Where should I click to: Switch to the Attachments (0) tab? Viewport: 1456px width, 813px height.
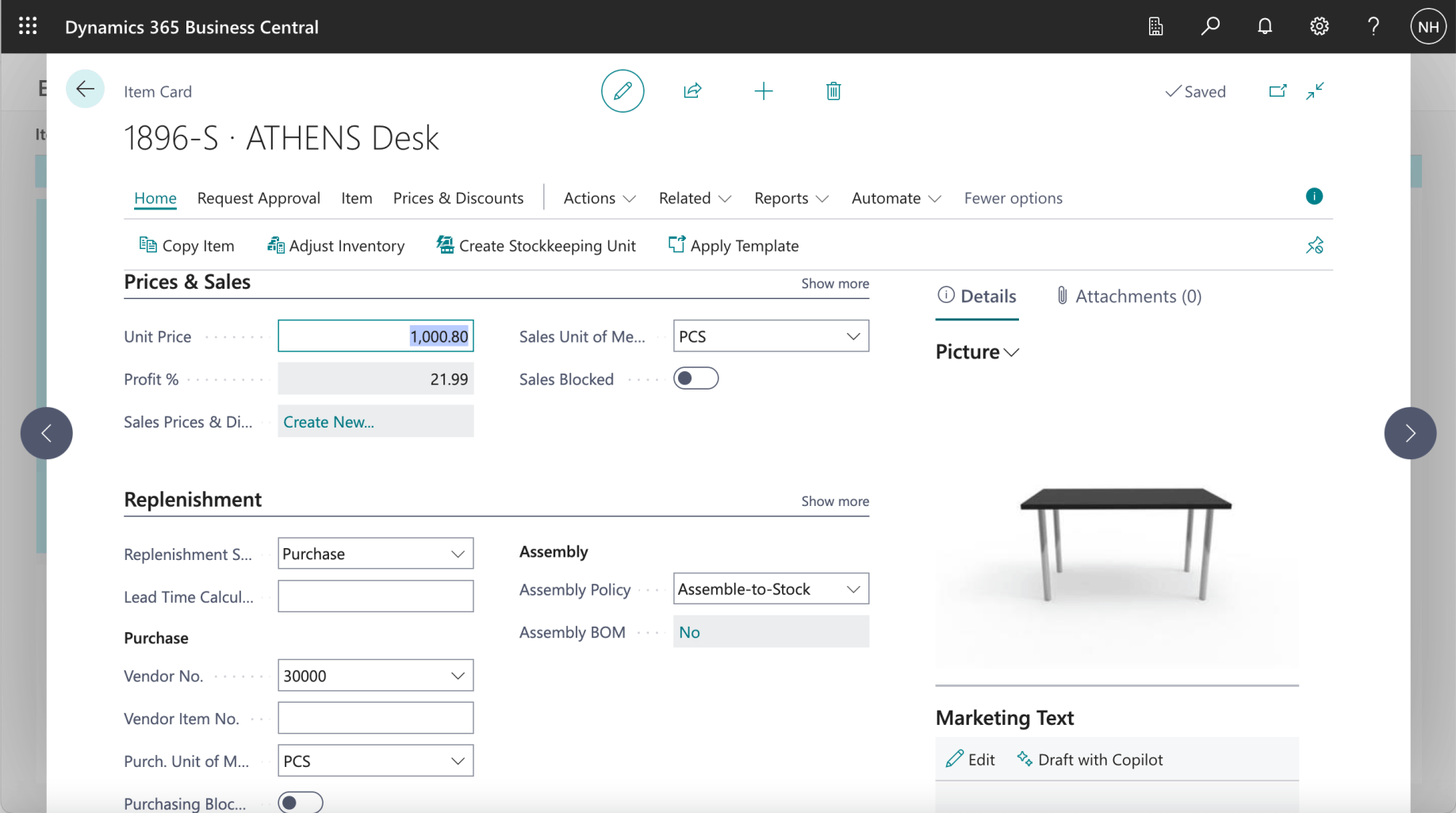pyautogui.click(x=1129, y=296)
